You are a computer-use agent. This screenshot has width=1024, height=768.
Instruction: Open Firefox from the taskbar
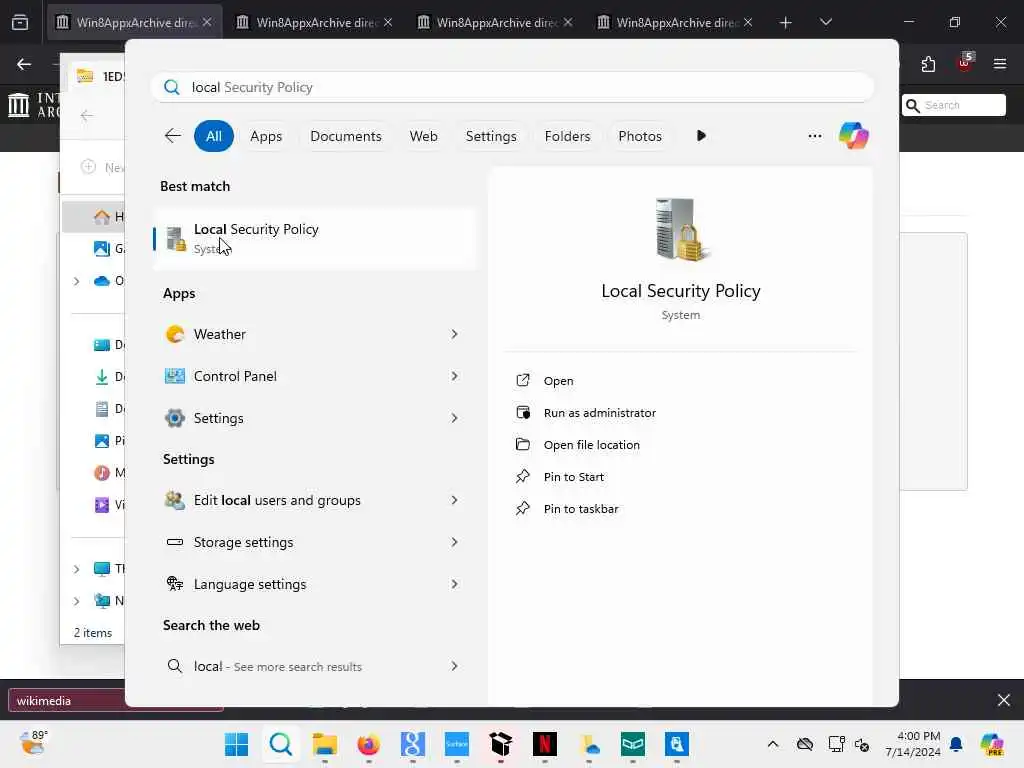pos(368,744)
